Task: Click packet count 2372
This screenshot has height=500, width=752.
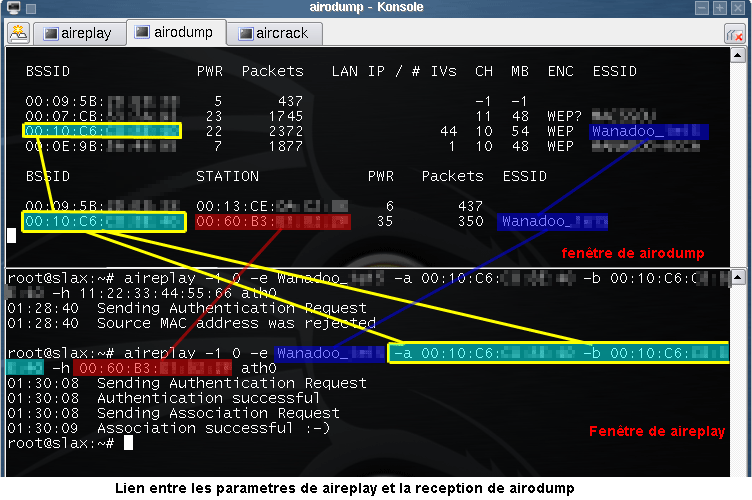Action: coord(286,131)
